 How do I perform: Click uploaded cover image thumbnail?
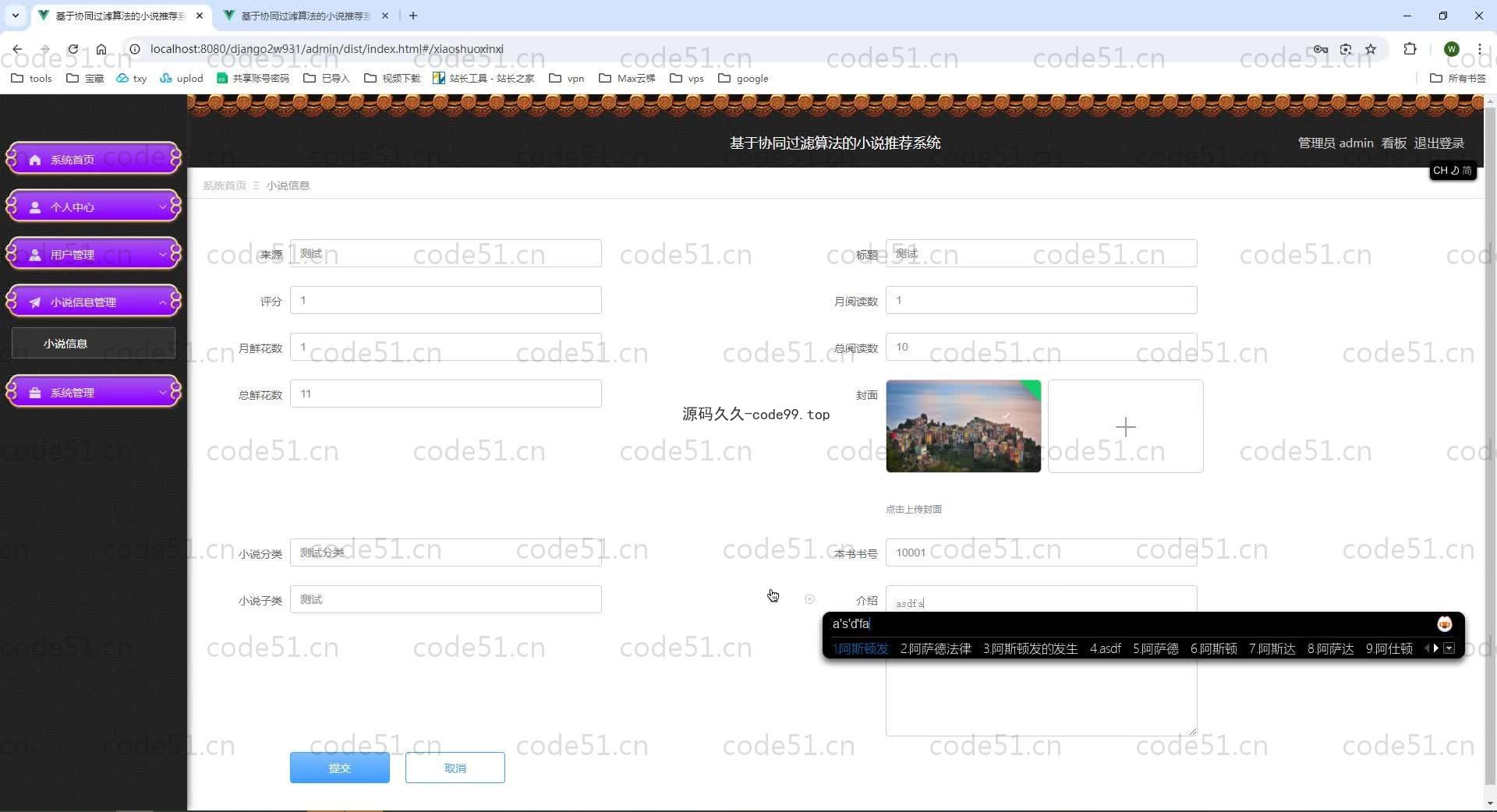pos(963,426)
